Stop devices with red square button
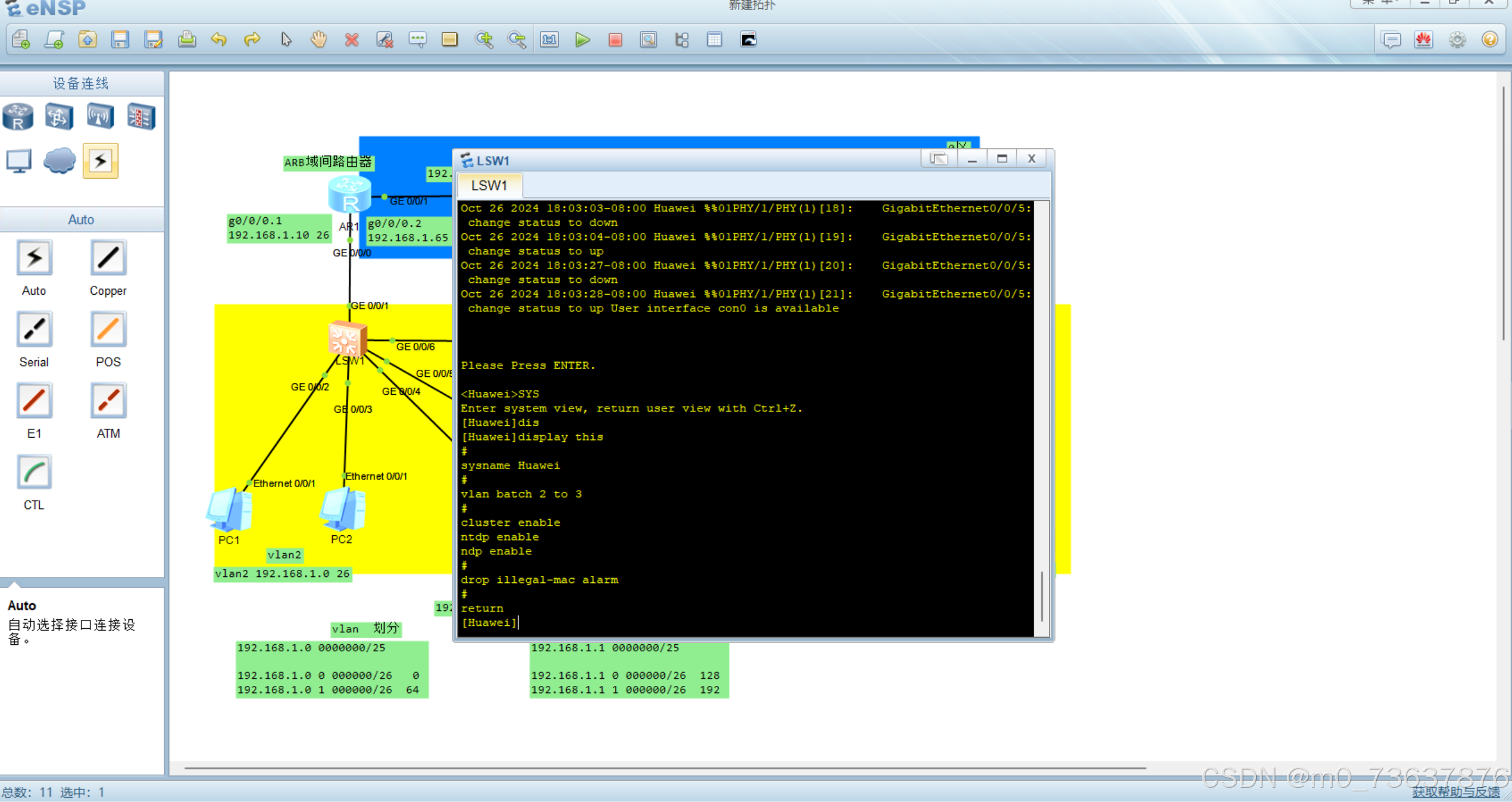1512x802 pixels. pyautogui.click(x=615, y=40)
